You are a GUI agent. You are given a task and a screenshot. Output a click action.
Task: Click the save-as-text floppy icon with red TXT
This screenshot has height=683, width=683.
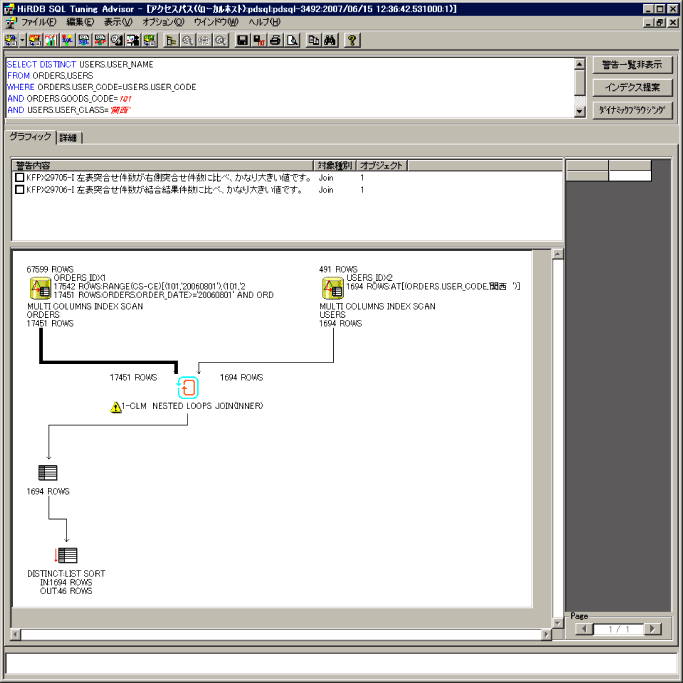click(259, 41)
